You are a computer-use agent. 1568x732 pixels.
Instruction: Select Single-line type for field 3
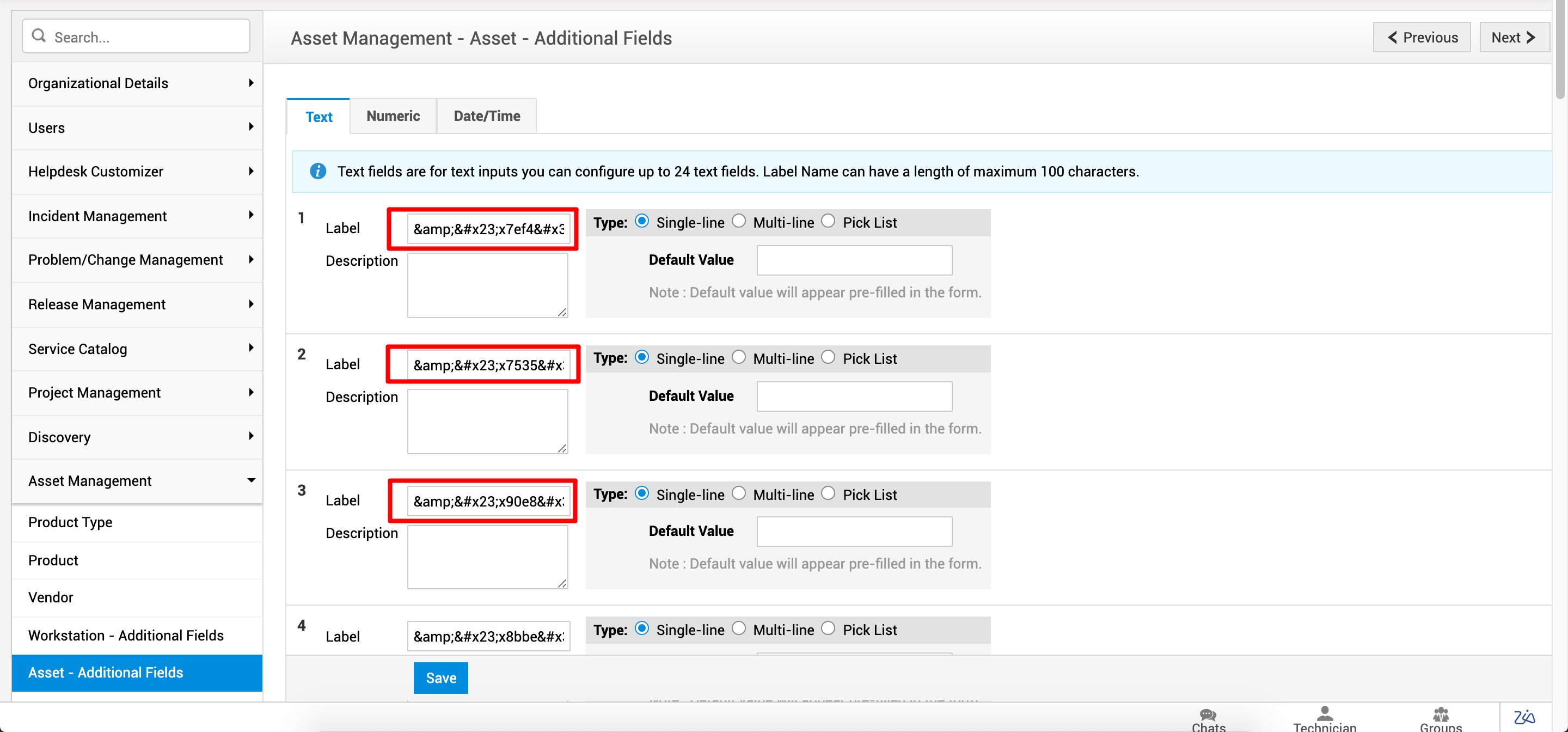pos(641,493)
